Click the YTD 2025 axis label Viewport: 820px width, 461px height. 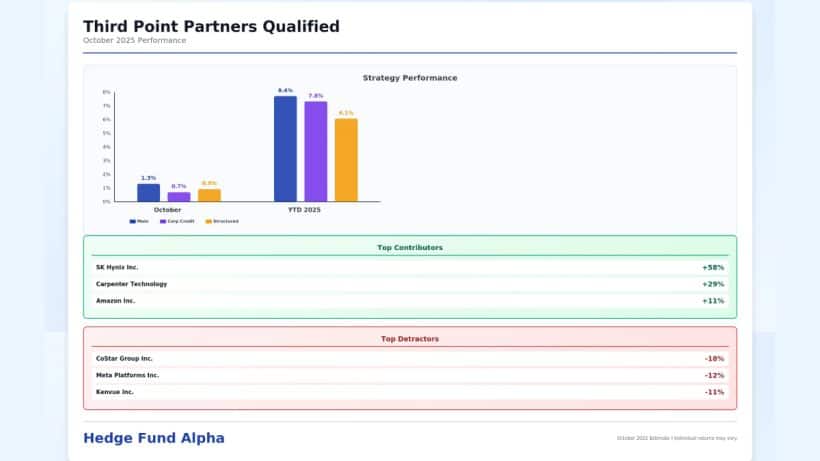tap(304, 210)
